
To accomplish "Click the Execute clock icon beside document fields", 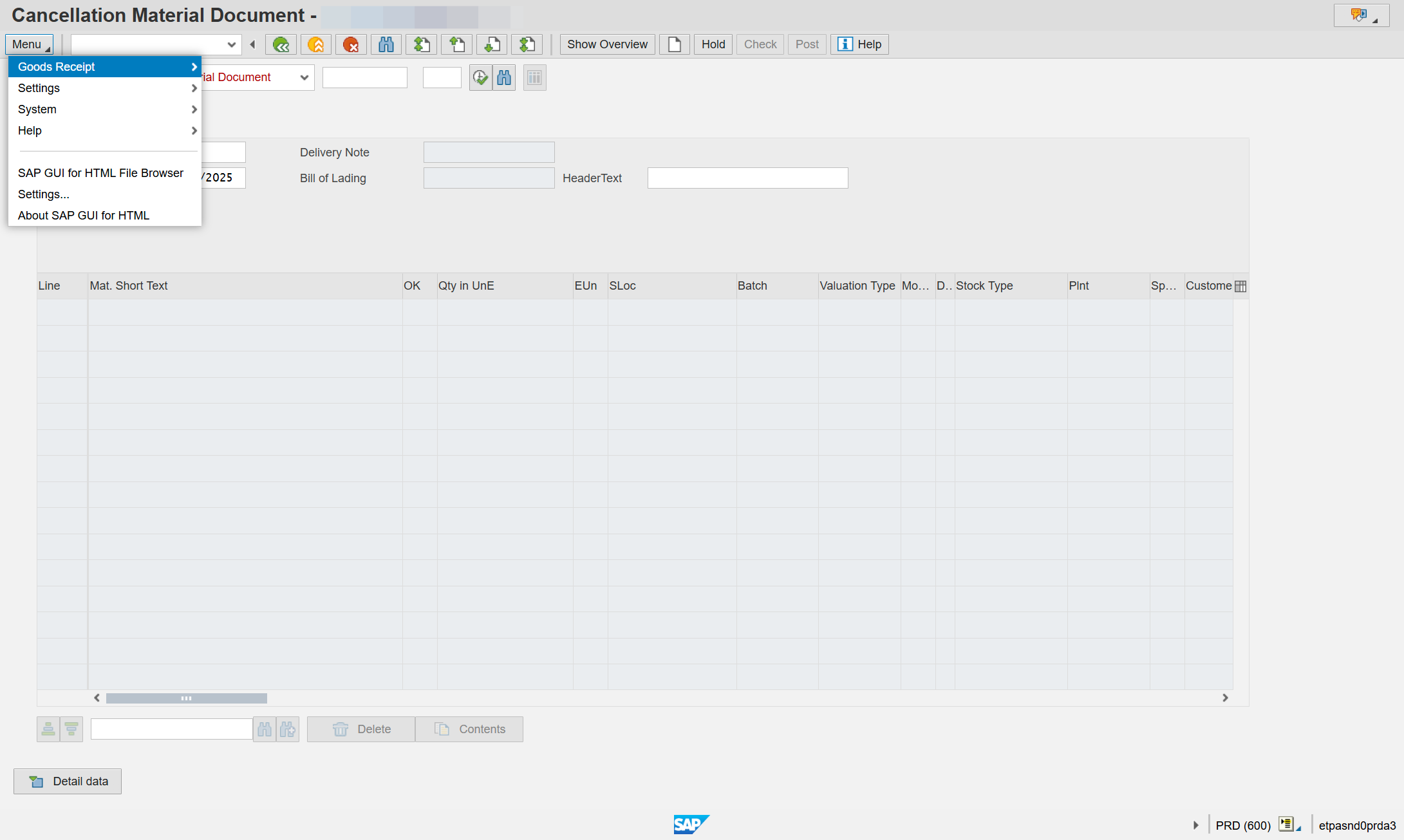I will tap(481, 78).
